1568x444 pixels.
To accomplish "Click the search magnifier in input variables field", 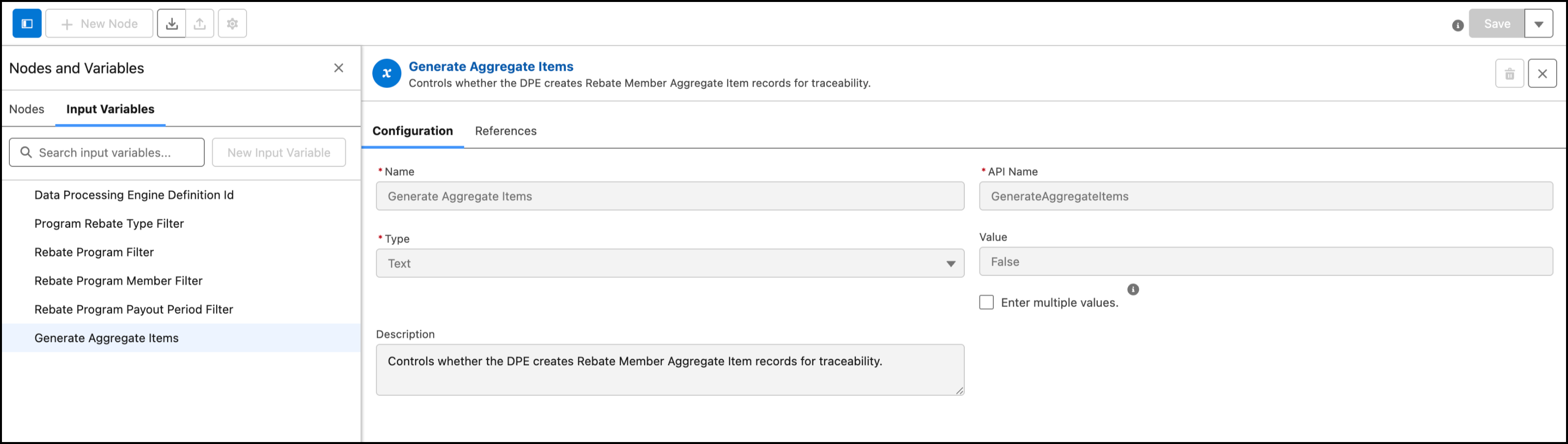I will tap(26, 152).
